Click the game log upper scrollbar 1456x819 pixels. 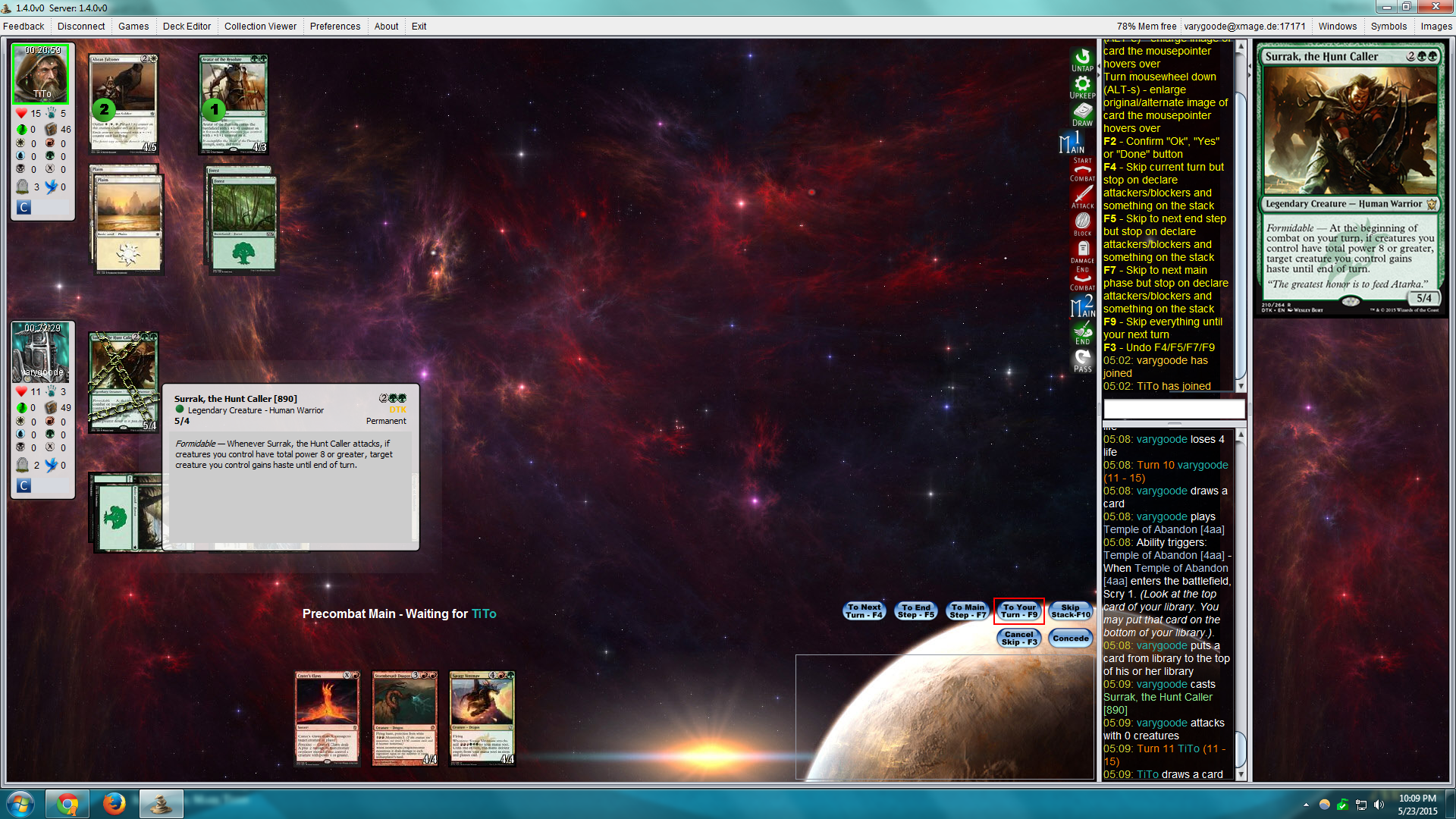[x=1241, y=216]
